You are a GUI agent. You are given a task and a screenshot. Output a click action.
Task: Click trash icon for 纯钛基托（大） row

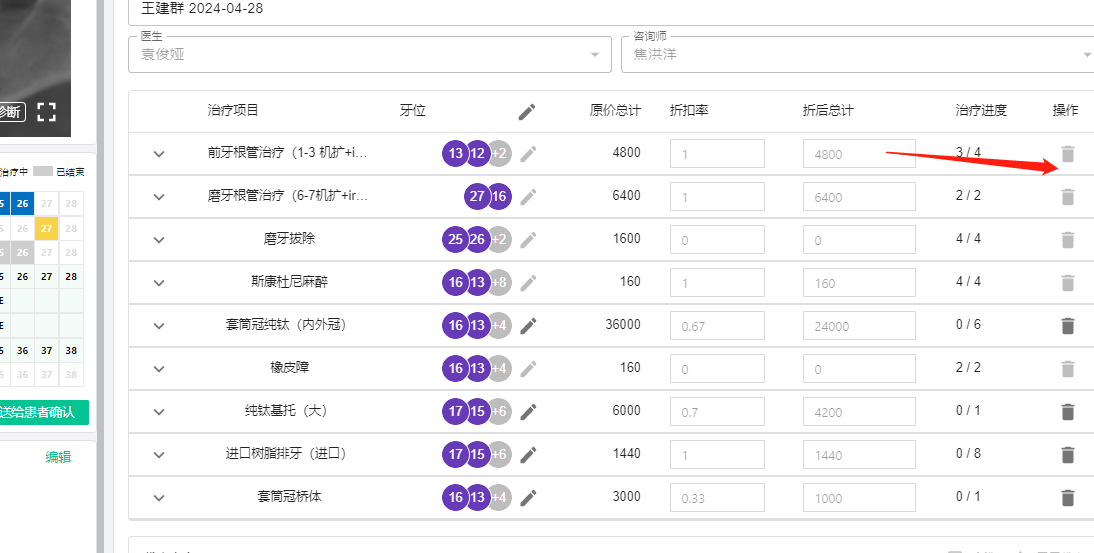coord(1067,411)
